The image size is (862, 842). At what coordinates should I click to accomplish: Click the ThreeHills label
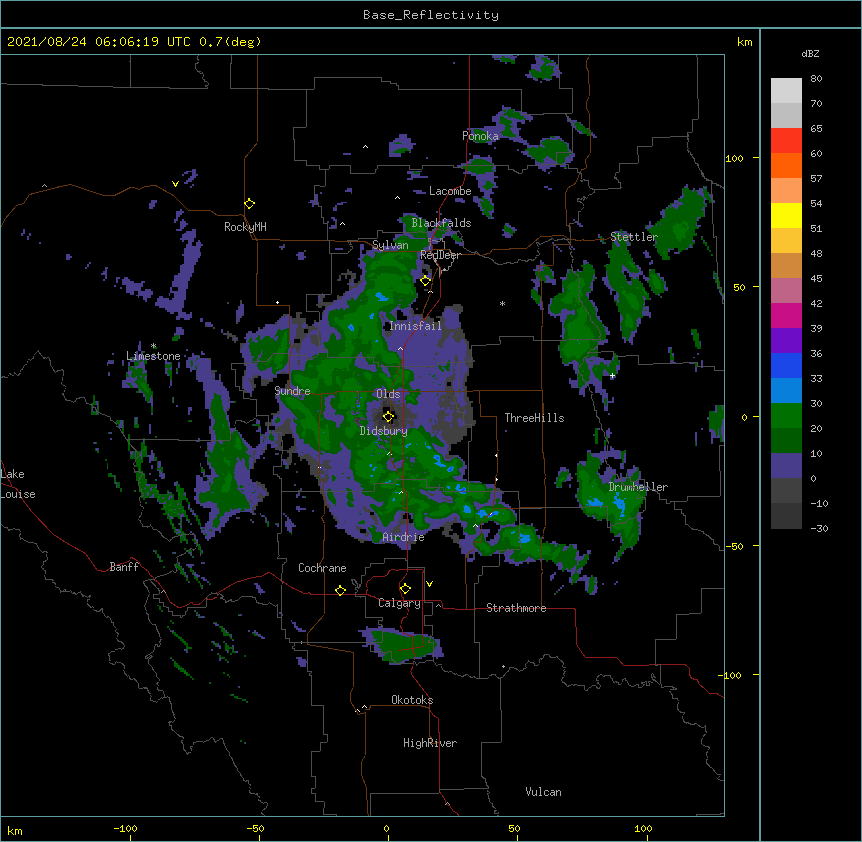534,418
